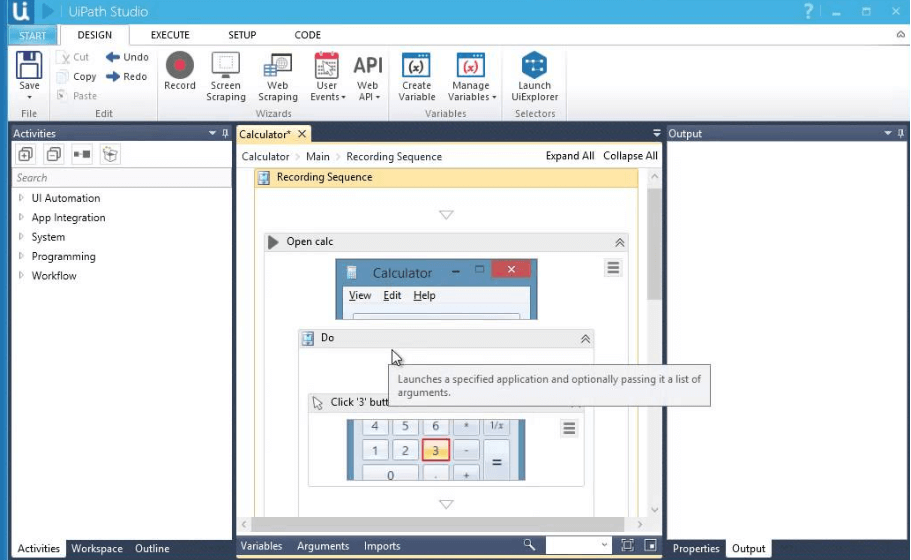The width and height of the screenshot is (911, 560).
Task: Launch UiExplorer from the Selectors group
Action: (x=535, y=77)
